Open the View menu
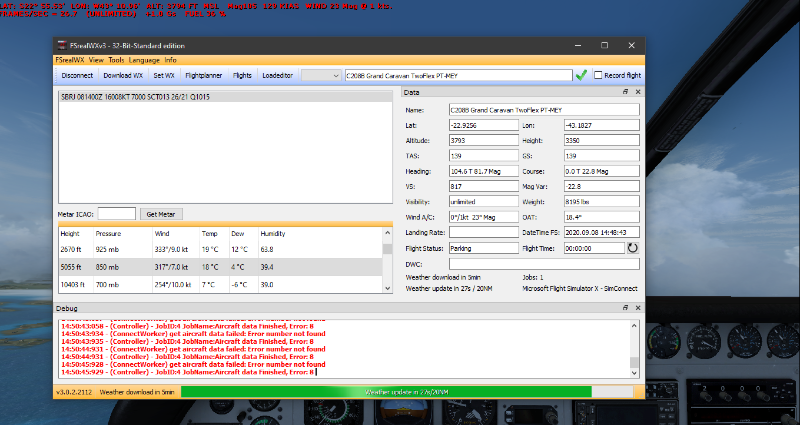Image resolution: width=800 pixels, height=425 pixels. [96, 60]
